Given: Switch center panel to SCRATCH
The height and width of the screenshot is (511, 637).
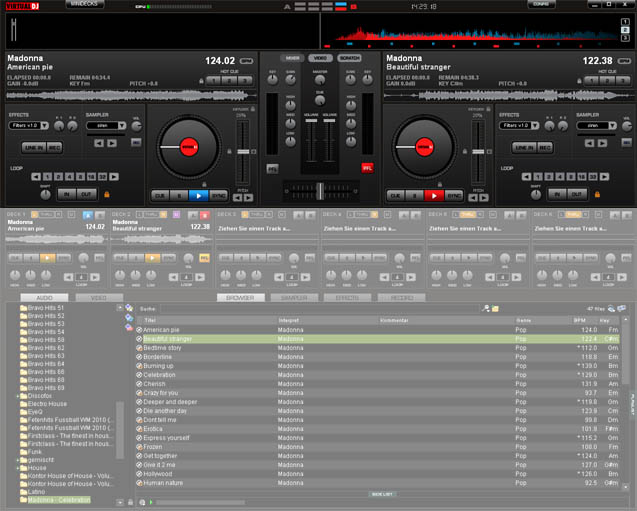Looking at the screenshot, I should pos(349,58).
